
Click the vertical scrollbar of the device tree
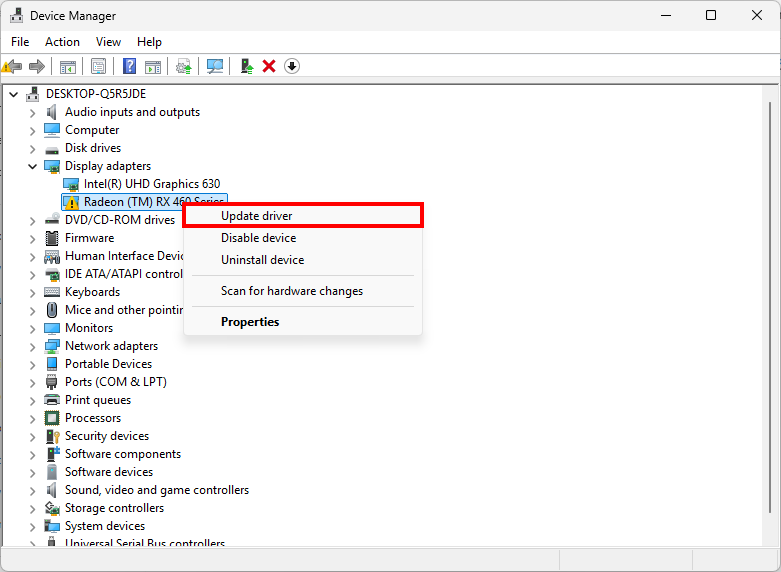[770, 300]
